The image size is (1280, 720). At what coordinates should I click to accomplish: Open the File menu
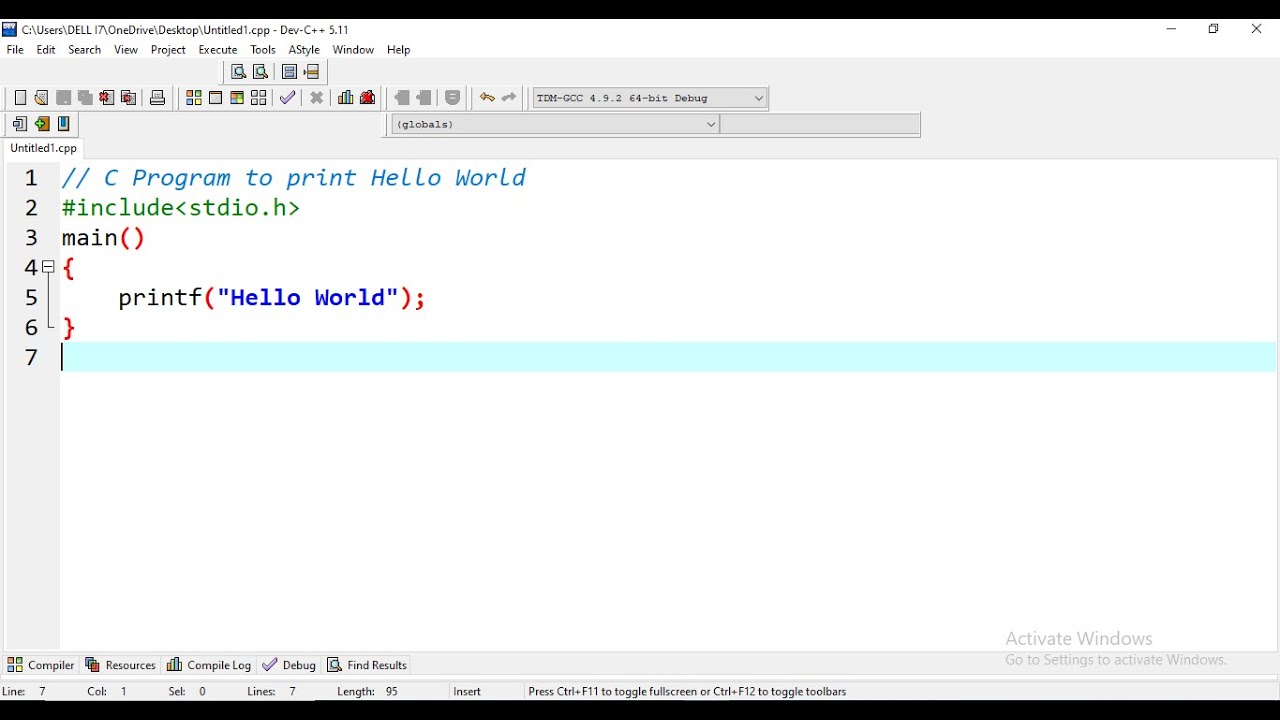pyautogui.click(x=15, y=50)
